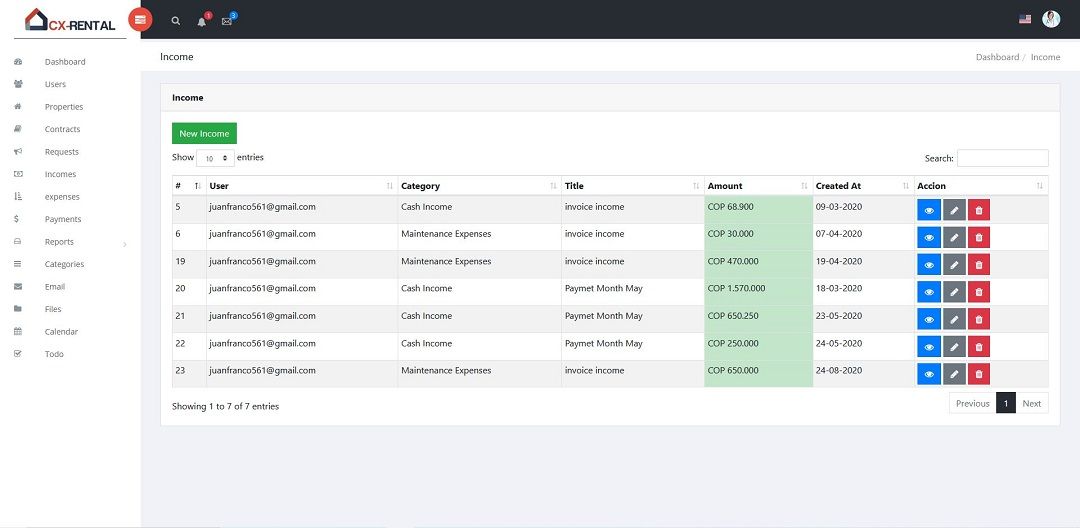Edit the income entry numbered 21
1080x528 pixels.
point(954,319)
